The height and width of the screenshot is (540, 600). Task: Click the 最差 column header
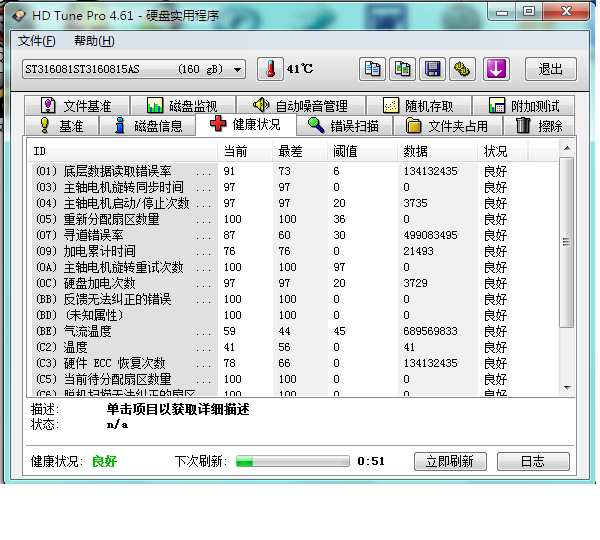tap(300, 151)
